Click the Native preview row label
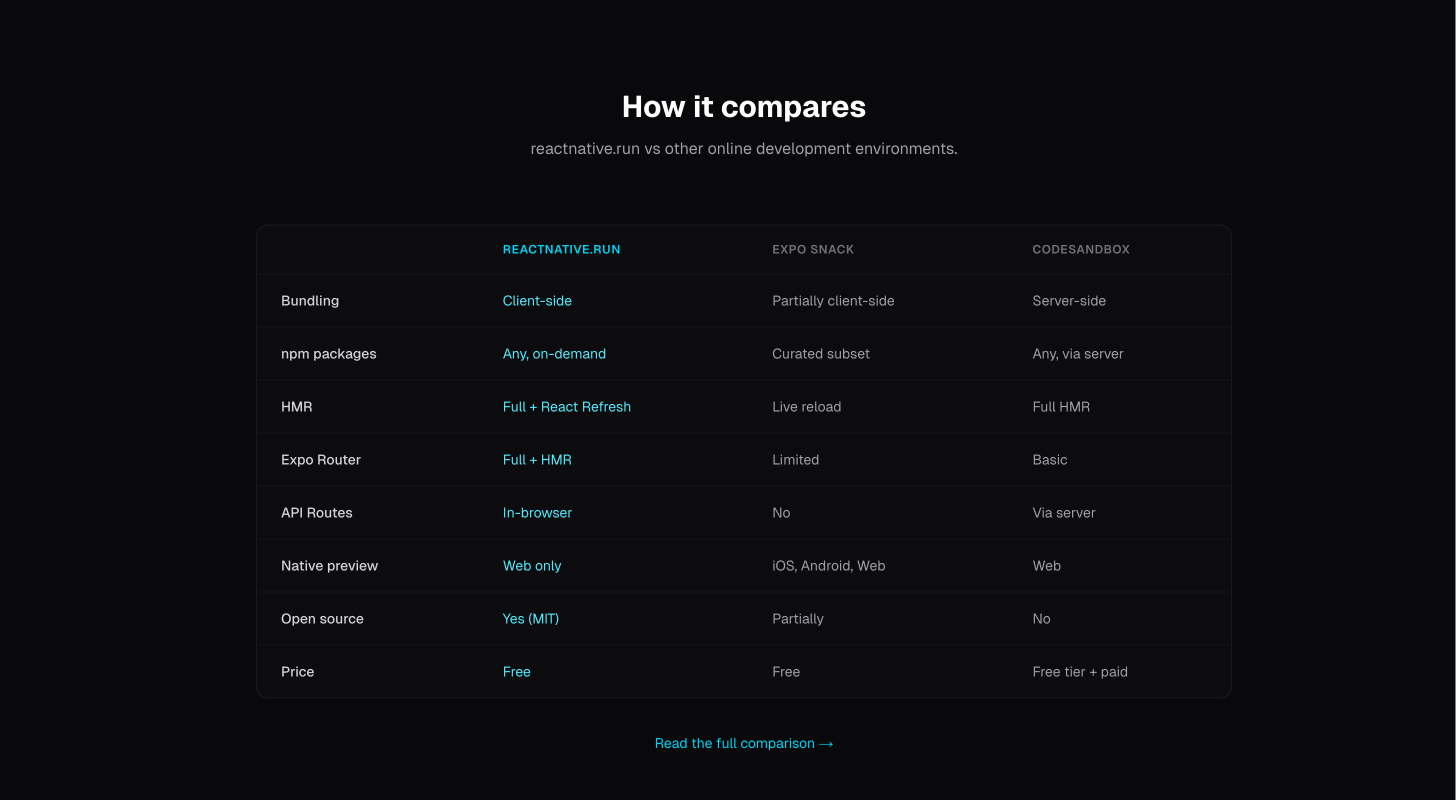The image size is (1456, 800). click(x=329, y=565)
